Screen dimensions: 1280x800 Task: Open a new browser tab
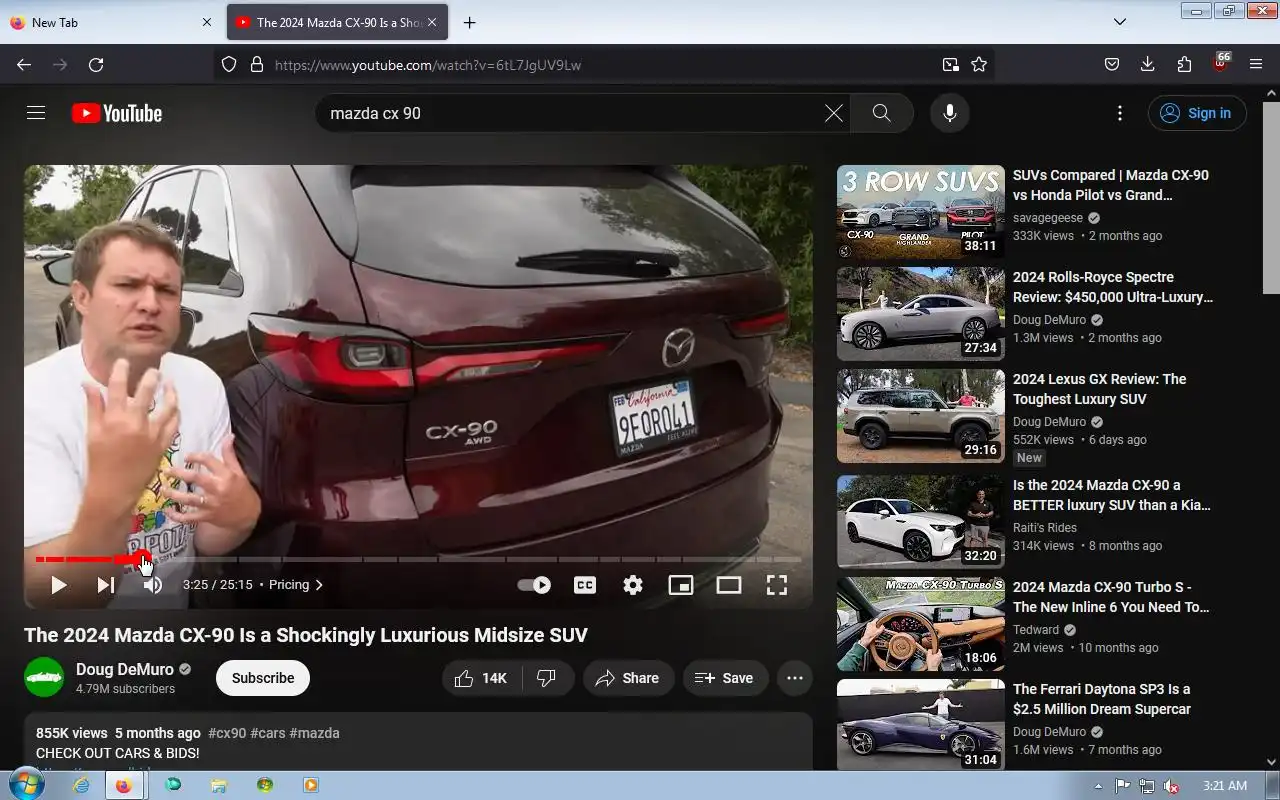pyautogui.click(x=469, y=22)
